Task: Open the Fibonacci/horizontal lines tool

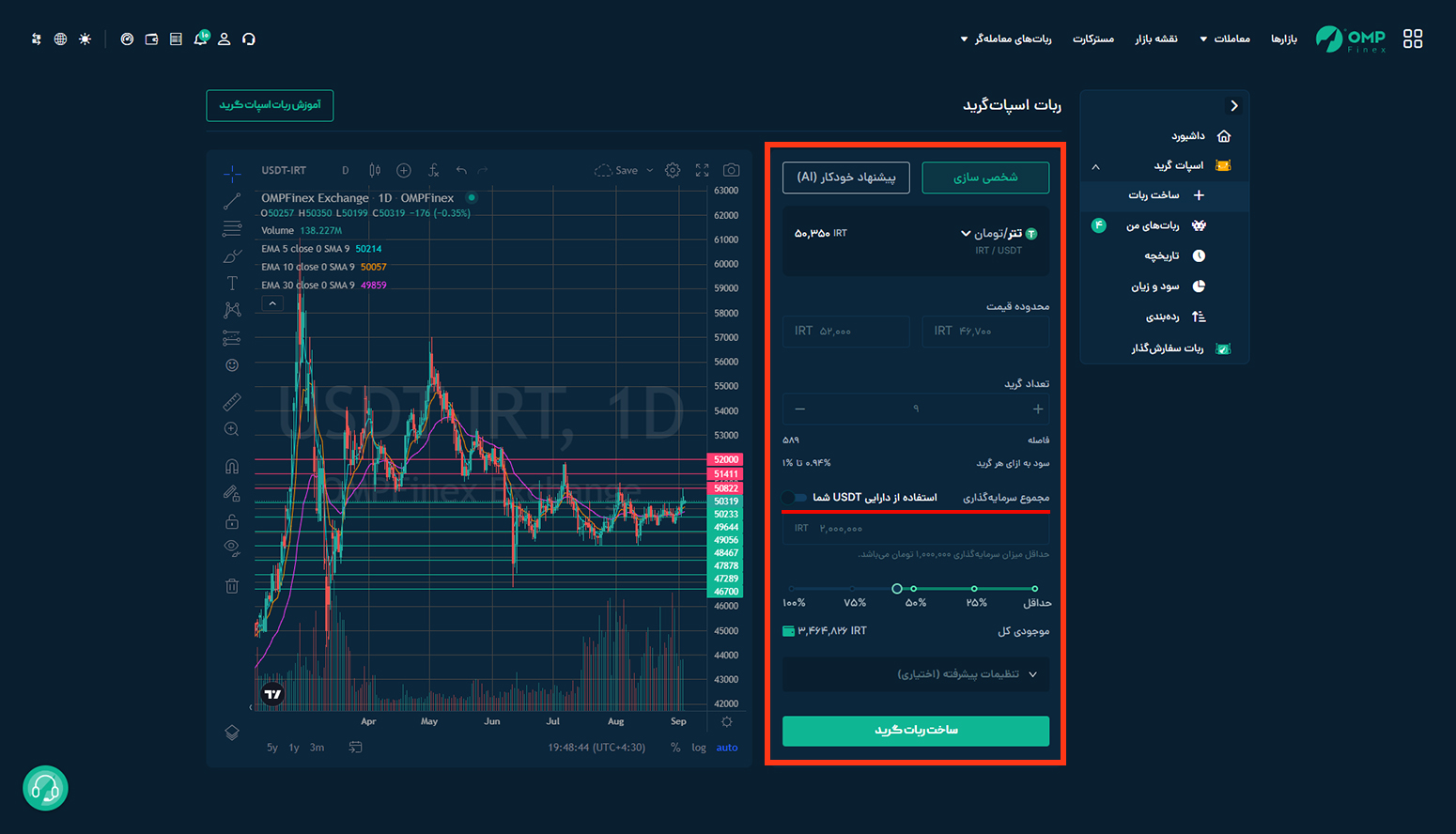Action: tap(232, 228)
